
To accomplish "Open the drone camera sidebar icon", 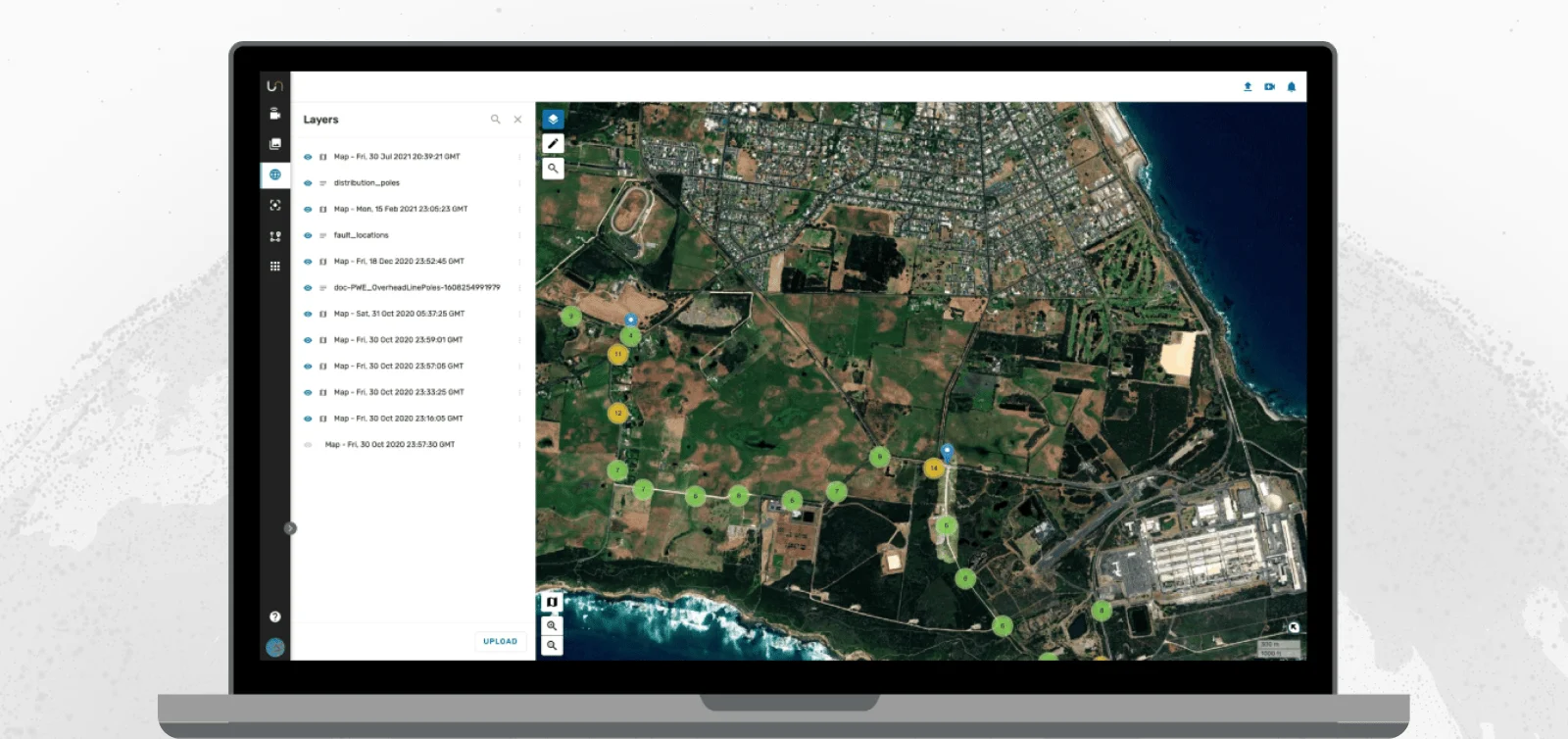I will (275, 114).
